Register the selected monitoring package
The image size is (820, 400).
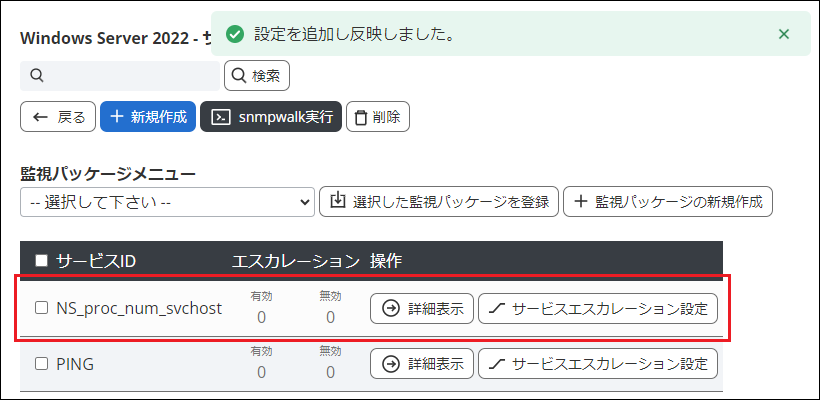coord(439,201)
